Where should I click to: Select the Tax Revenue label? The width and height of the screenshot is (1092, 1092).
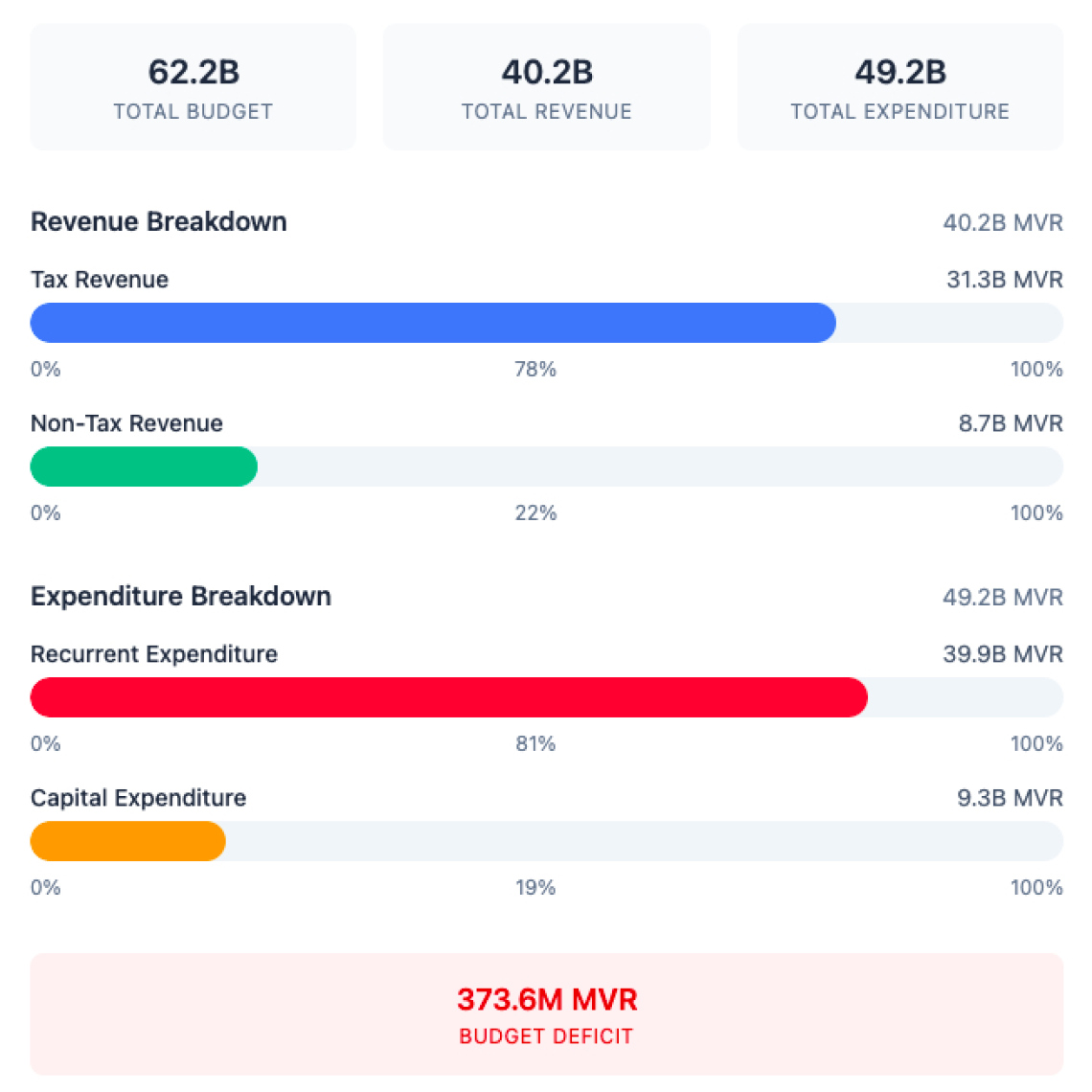pos(100,280)
